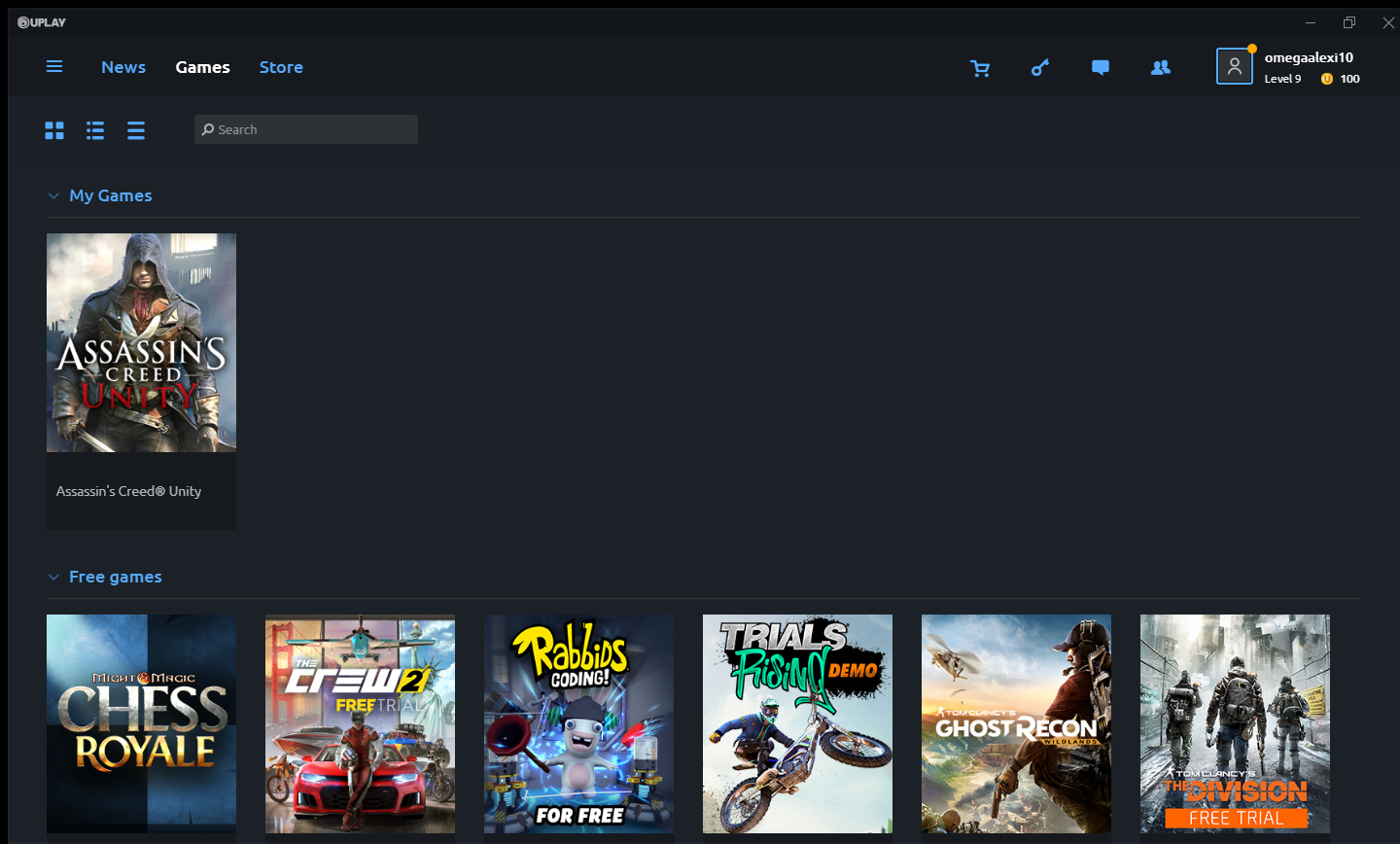Switch to compact list view
Screen dimensions: 1400x844
click(x=136, y=130)
